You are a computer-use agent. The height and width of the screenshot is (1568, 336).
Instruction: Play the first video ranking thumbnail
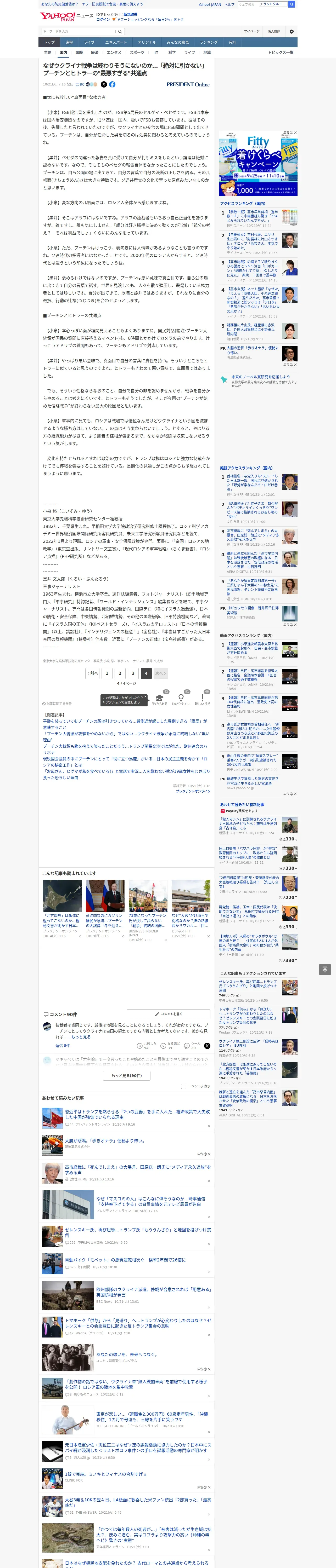click(x=289, y=649)
